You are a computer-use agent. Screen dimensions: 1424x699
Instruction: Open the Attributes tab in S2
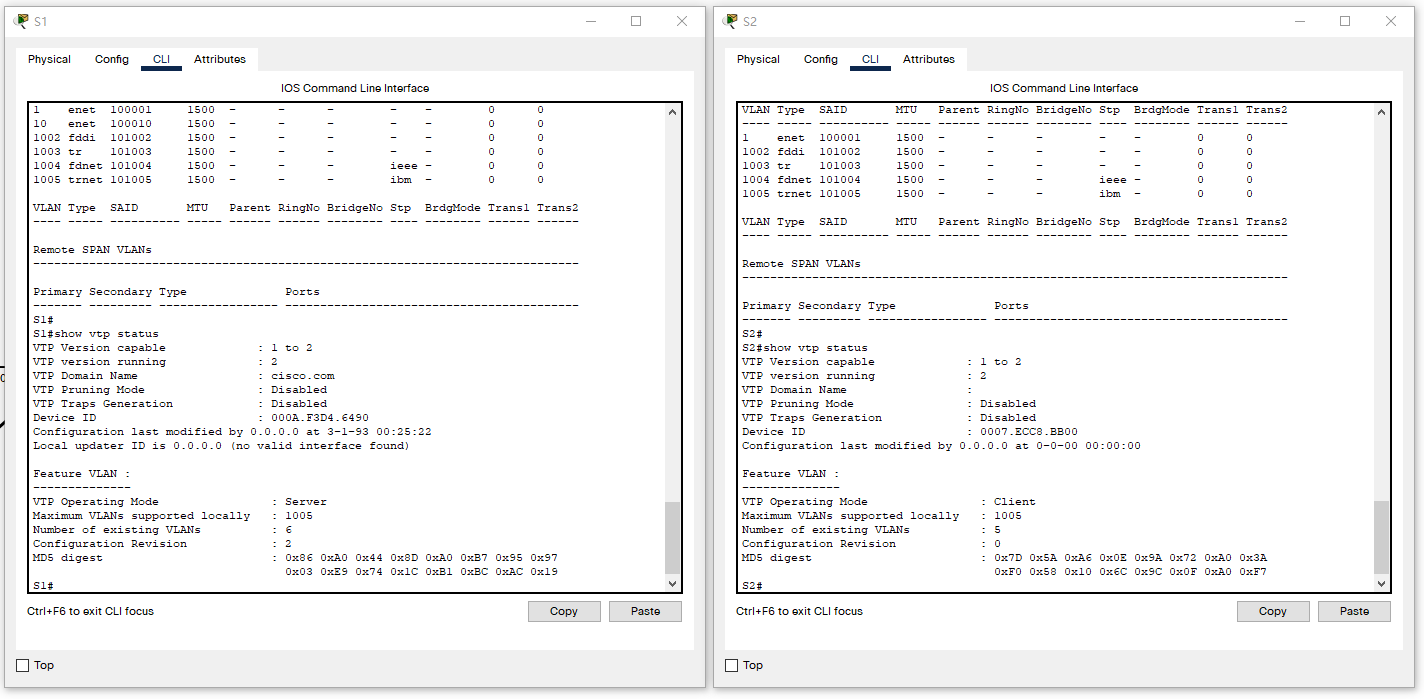[x=929, y=60]
